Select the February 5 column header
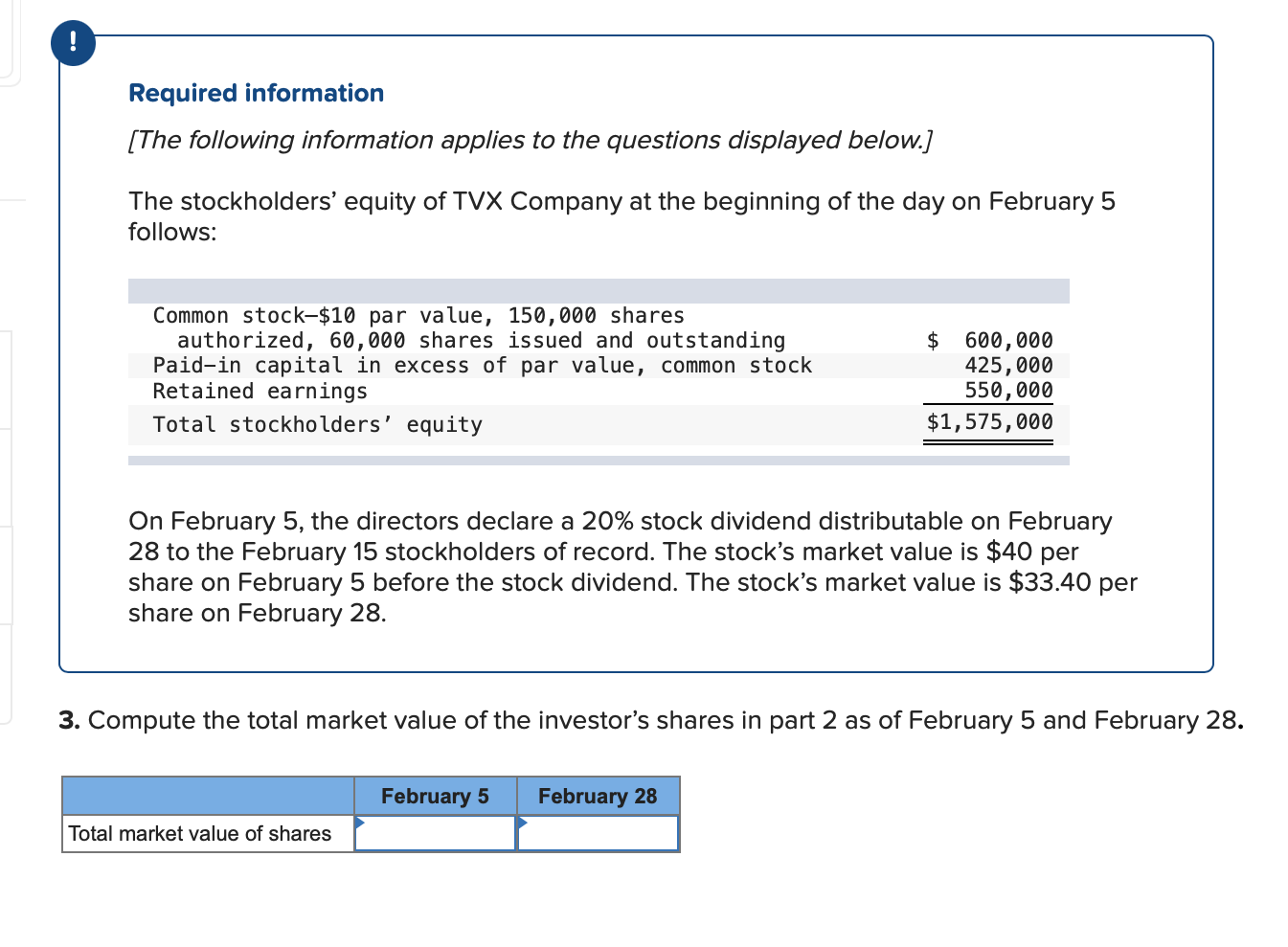Viewport: 1288px width, 947px height. pyautogui.click(x=435, y=796)
